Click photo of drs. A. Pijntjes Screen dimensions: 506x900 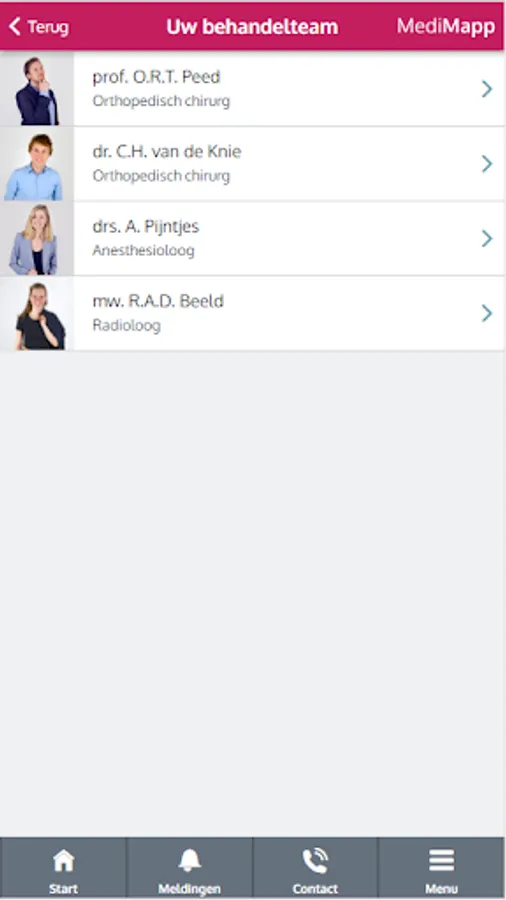pyautogui.click(x=37, y=238)
